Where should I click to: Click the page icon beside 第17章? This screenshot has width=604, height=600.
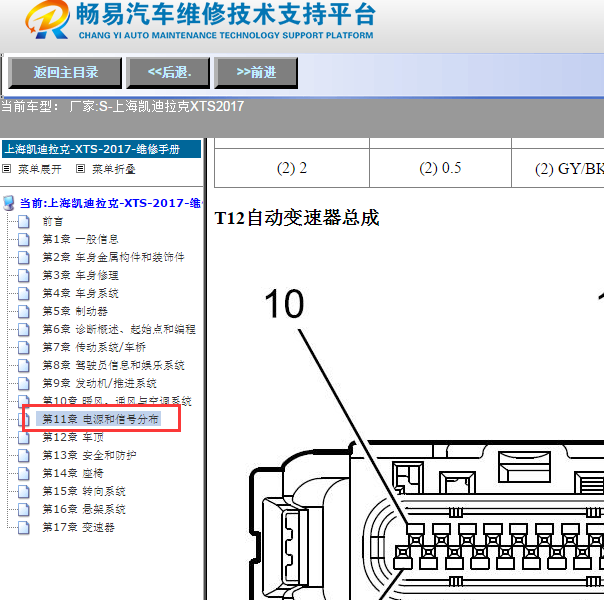coord(23,527)
